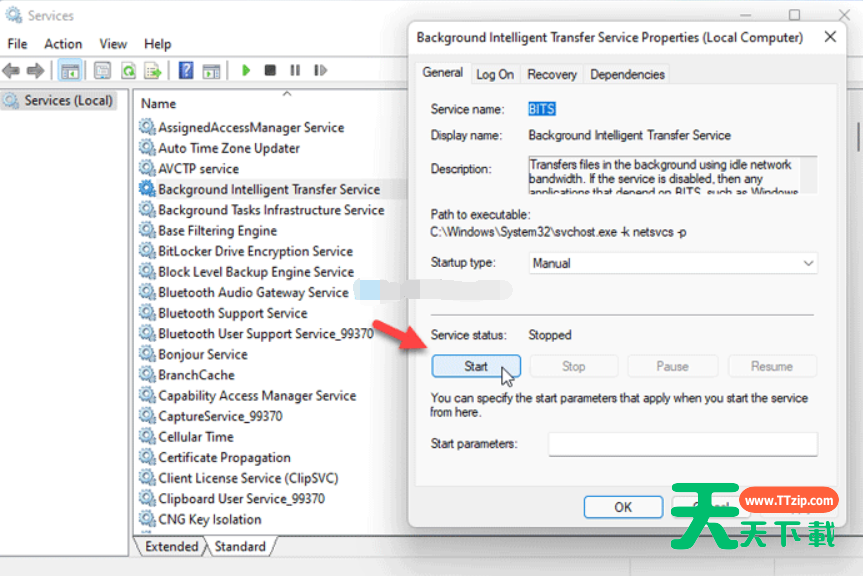Switch to the General tab
This screenshot has width=863, height=576.
(443, 73)
